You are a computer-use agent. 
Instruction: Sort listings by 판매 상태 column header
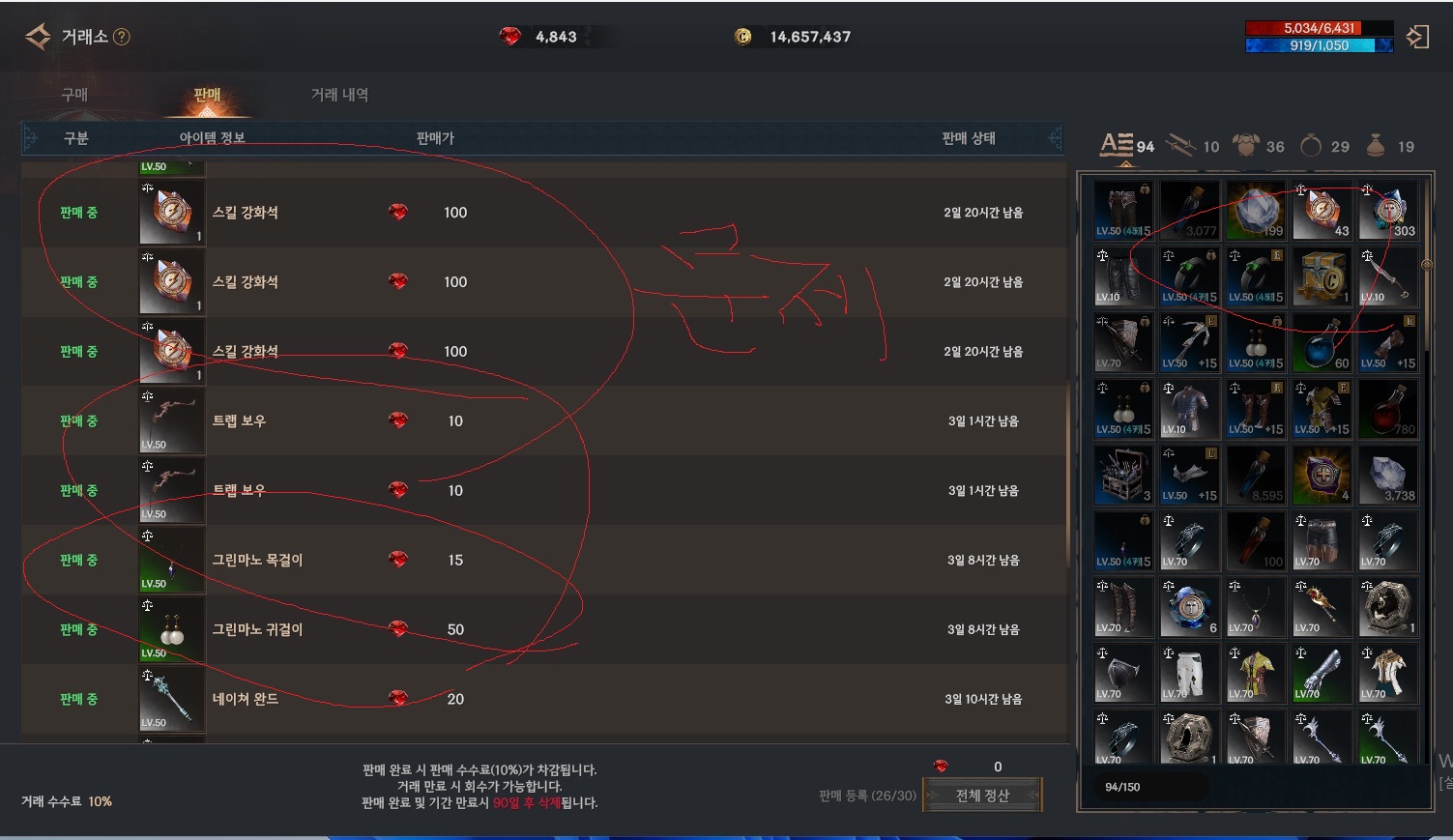969,138
